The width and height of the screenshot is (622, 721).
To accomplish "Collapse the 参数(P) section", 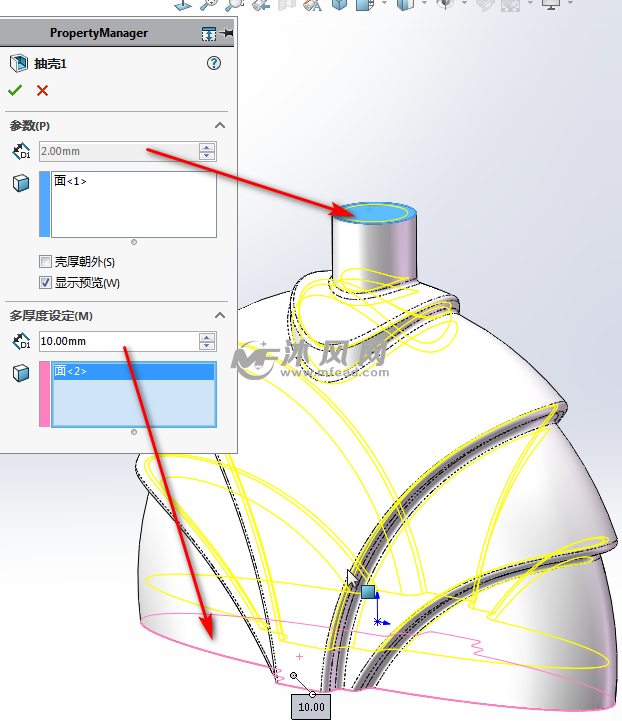I will (x=220, y=126).
